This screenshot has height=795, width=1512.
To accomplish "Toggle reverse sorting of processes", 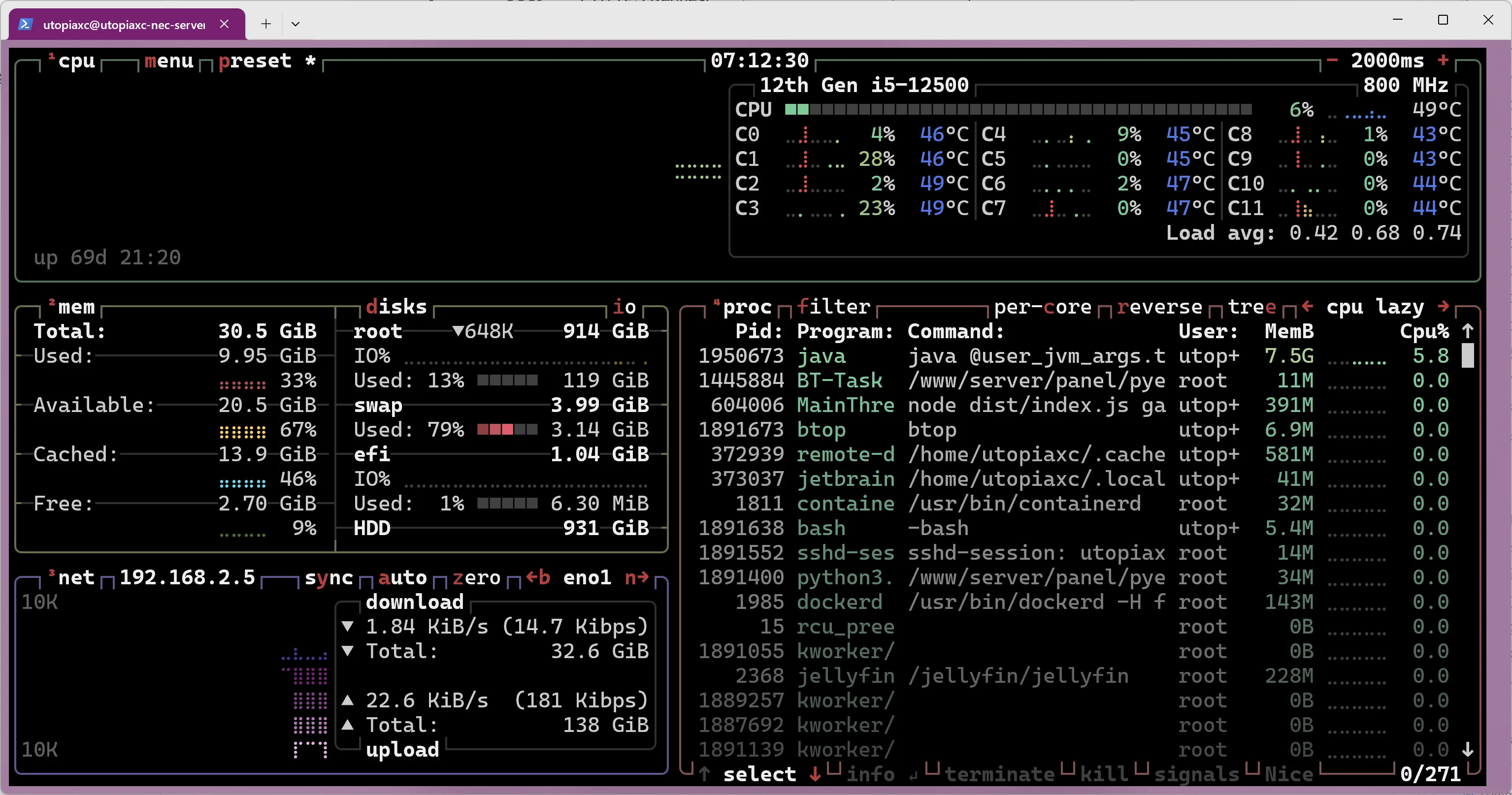I will coord(1159,307).
